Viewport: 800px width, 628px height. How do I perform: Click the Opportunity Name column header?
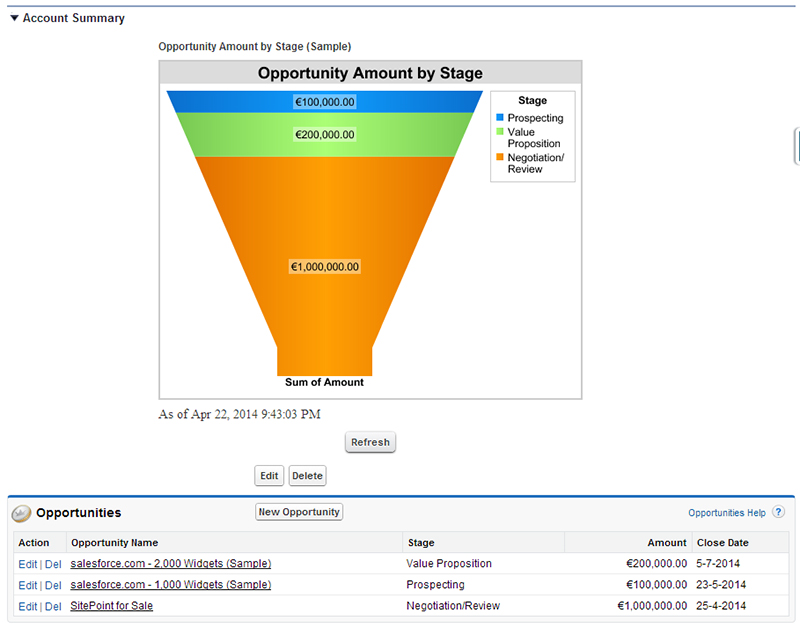point(114,543)
